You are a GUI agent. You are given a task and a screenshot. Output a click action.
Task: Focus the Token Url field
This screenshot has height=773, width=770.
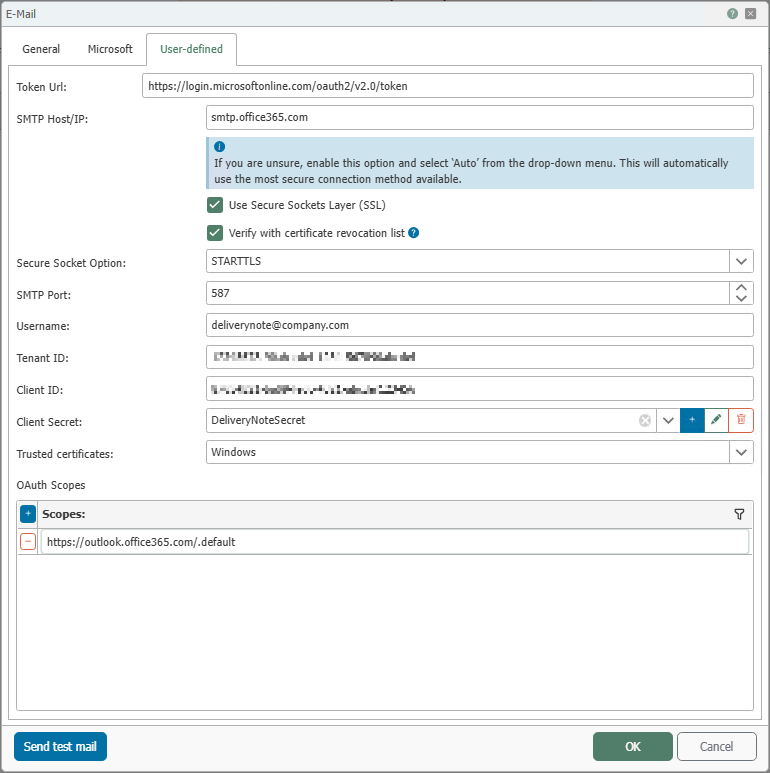click(x=448, y=86)
